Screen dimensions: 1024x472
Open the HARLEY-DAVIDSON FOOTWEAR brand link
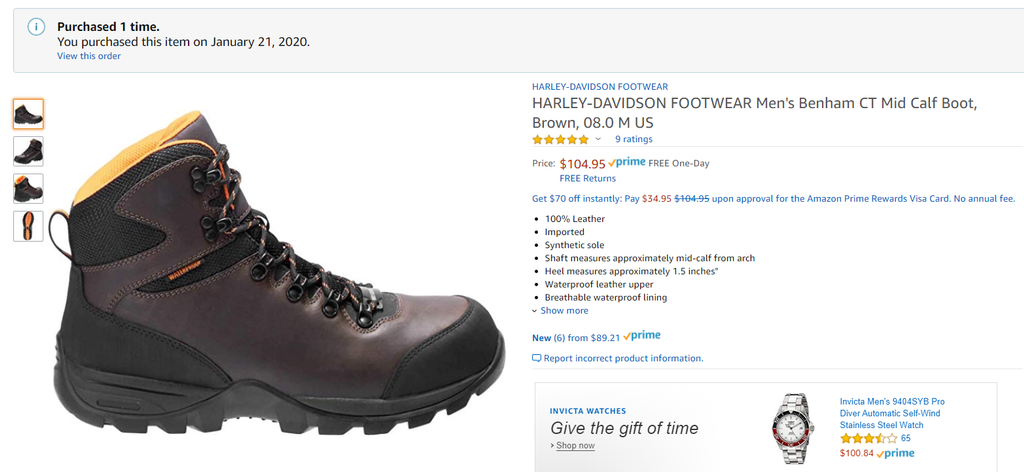point(600,87)
